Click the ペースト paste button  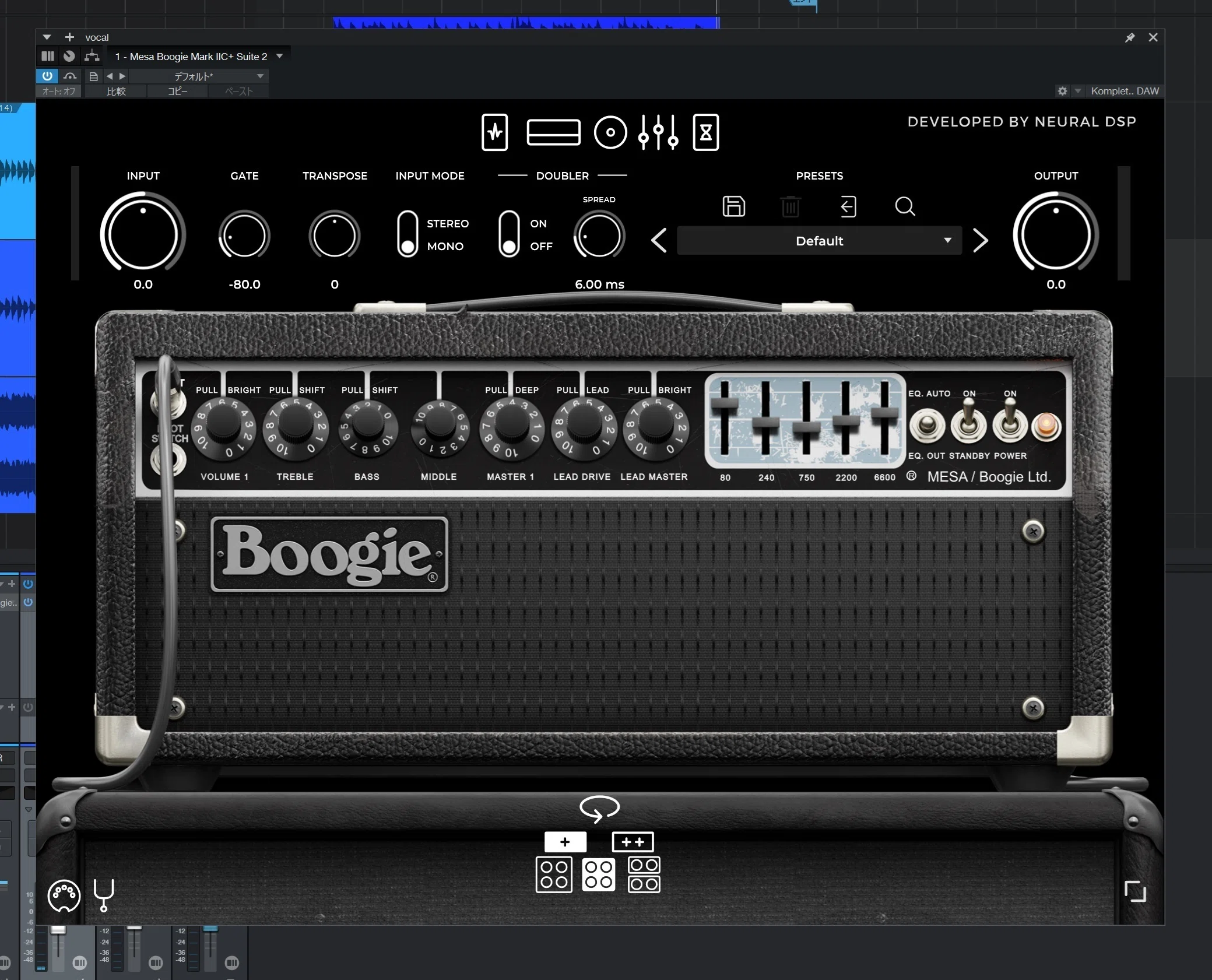click(238, 92)
